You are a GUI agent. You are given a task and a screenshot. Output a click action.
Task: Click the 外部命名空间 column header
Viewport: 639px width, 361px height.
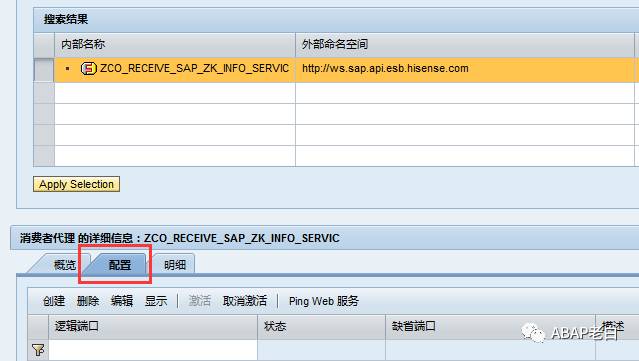(465, 44)
